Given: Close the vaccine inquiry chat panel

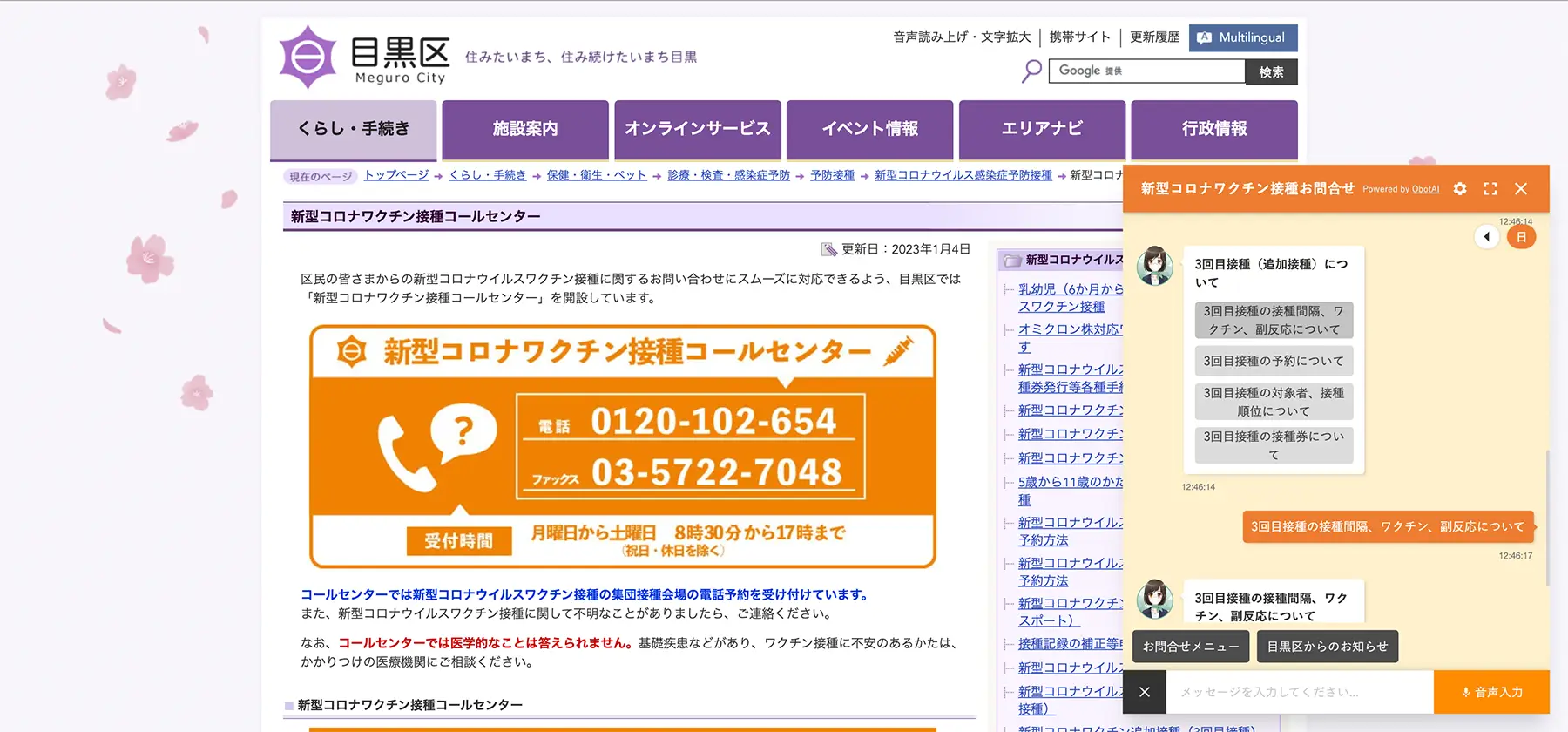Looking at the screenshot, I should pyautogui.click(x=1521, y=188).
